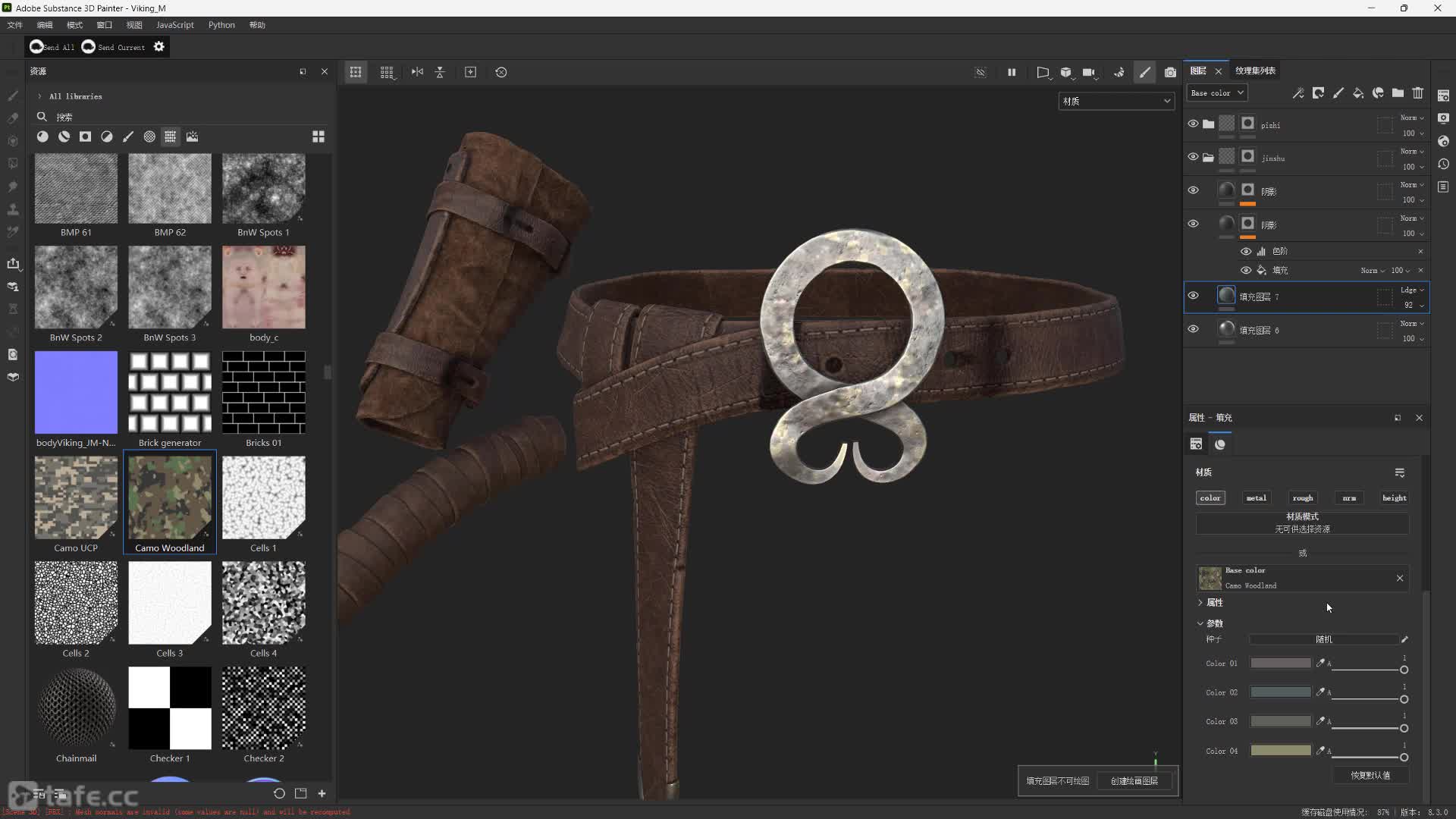1456x819 pixels.
Task: Collapse the jinshu folder
Action: click(x=1208, y=158)
